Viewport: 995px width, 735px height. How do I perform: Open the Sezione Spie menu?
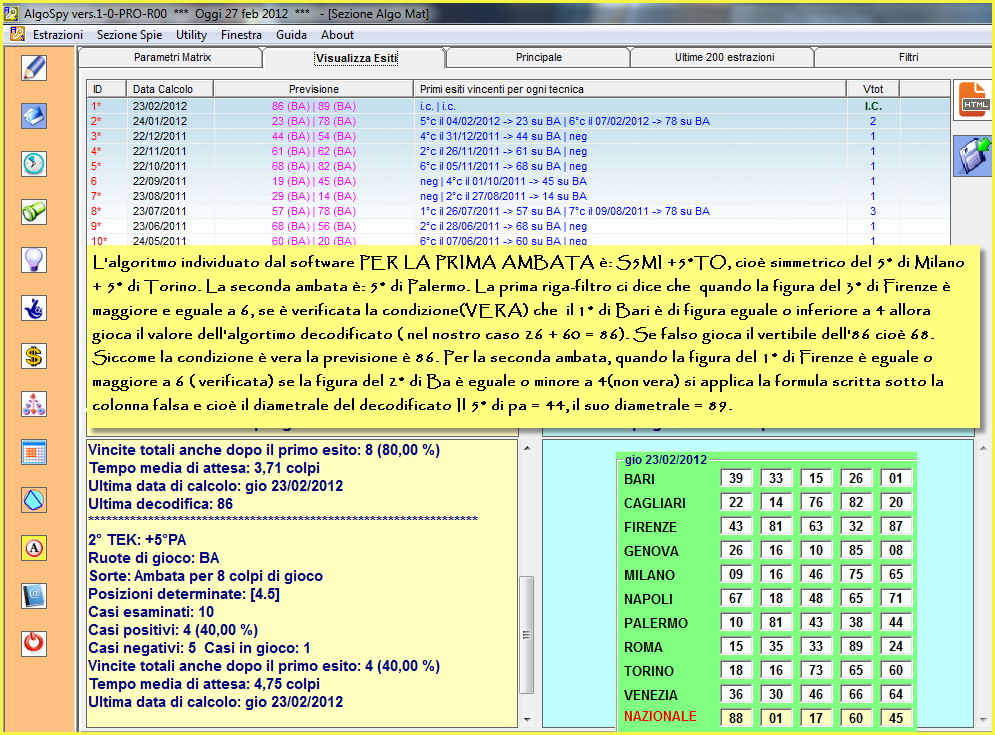[x=129, y=35]
